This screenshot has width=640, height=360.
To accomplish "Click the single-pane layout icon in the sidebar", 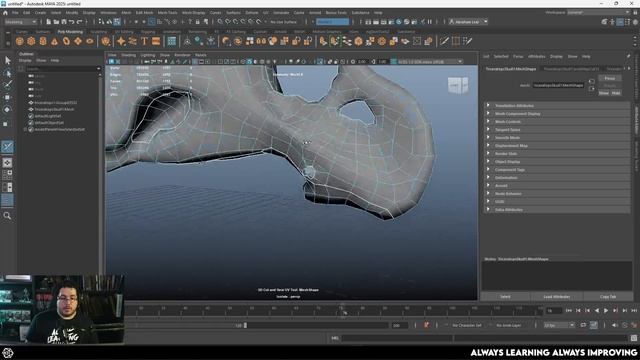I will coord(7,163).
